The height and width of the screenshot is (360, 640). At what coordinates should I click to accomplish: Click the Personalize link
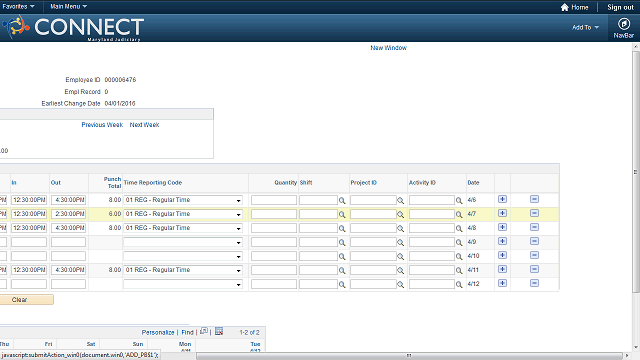pos(158,332)
